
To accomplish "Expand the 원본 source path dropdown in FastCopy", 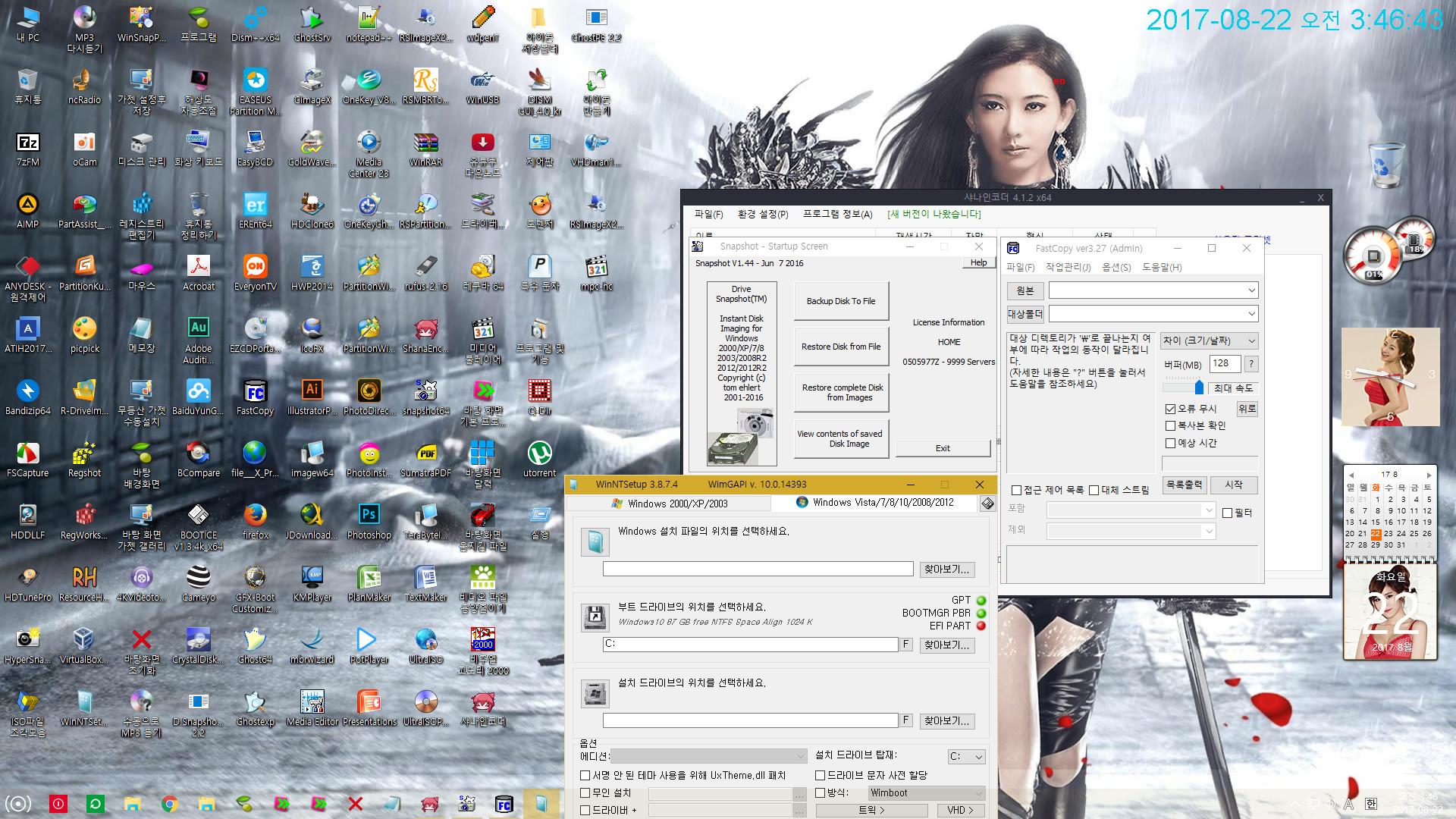I will click(1251, 290).
